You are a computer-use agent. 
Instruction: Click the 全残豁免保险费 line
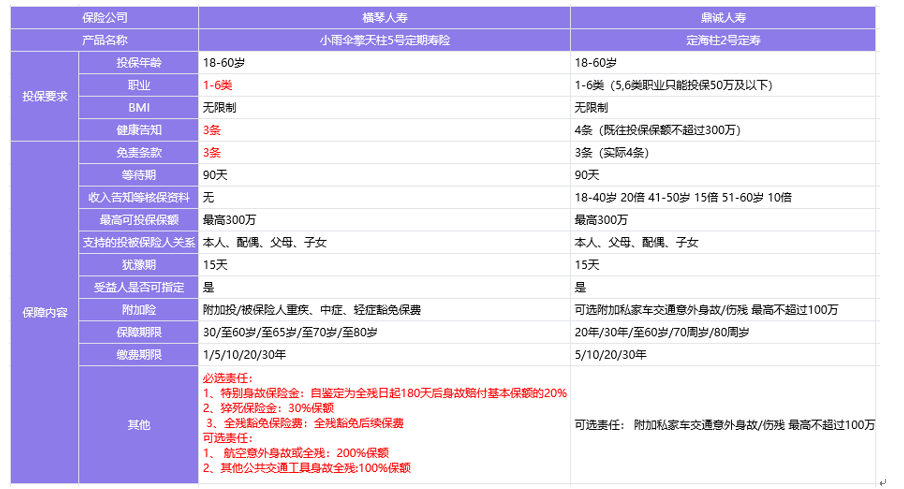[304, 423]
